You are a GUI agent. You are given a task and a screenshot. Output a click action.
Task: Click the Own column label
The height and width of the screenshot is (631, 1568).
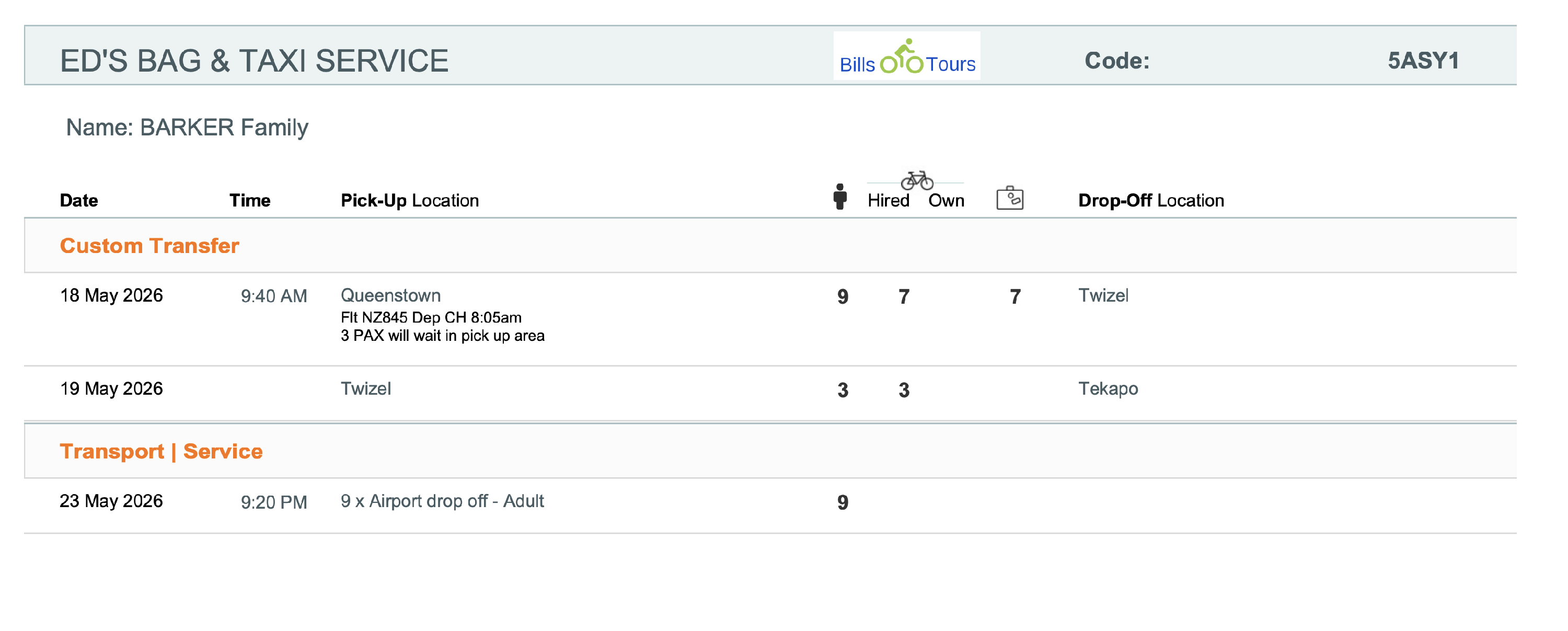pyautogui.click(x=946, y=200)
